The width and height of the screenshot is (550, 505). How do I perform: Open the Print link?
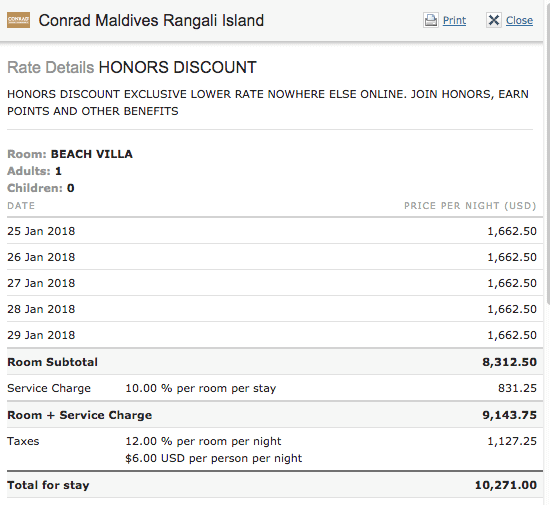pyautogui.click(x=454, y=20)
